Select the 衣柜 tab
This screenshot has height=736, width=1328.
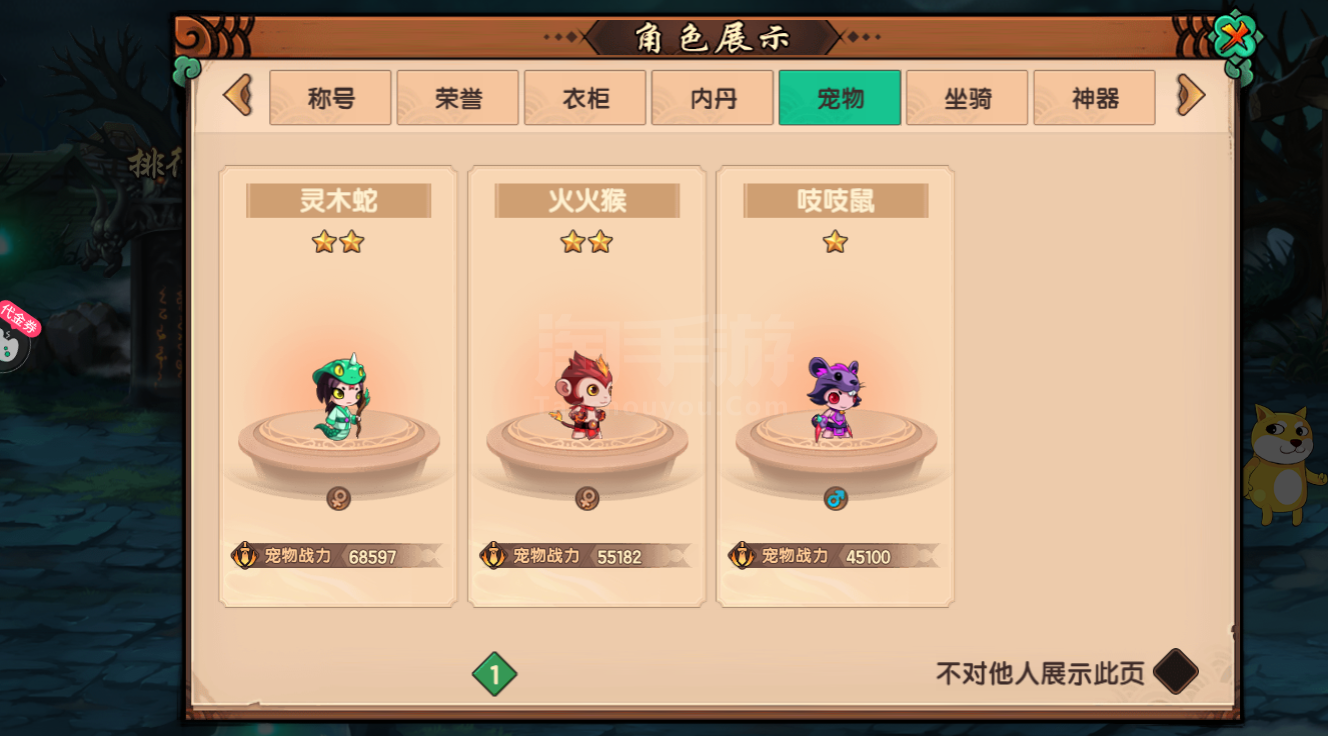585,98
